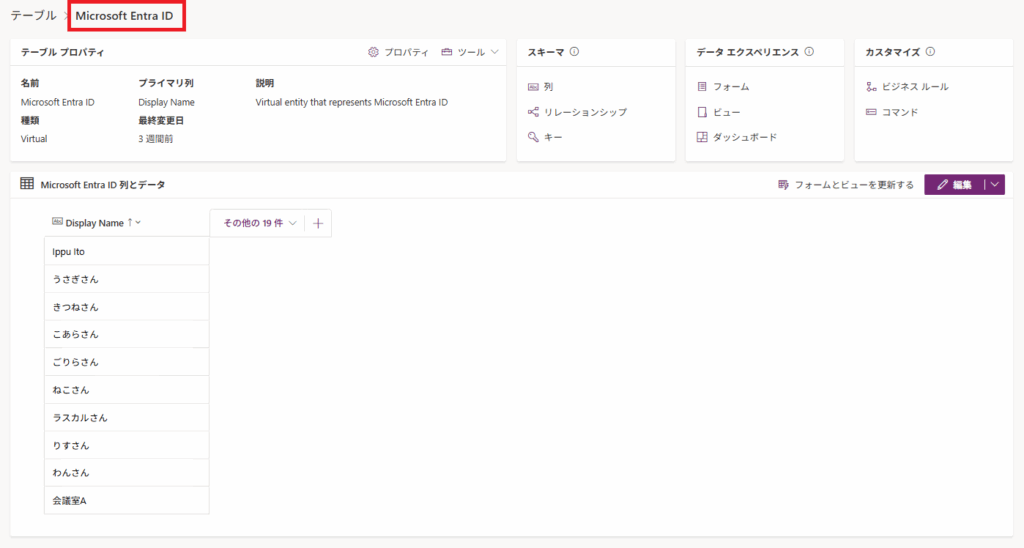
Task: Select the わんさん row
Action: point(127,473)
